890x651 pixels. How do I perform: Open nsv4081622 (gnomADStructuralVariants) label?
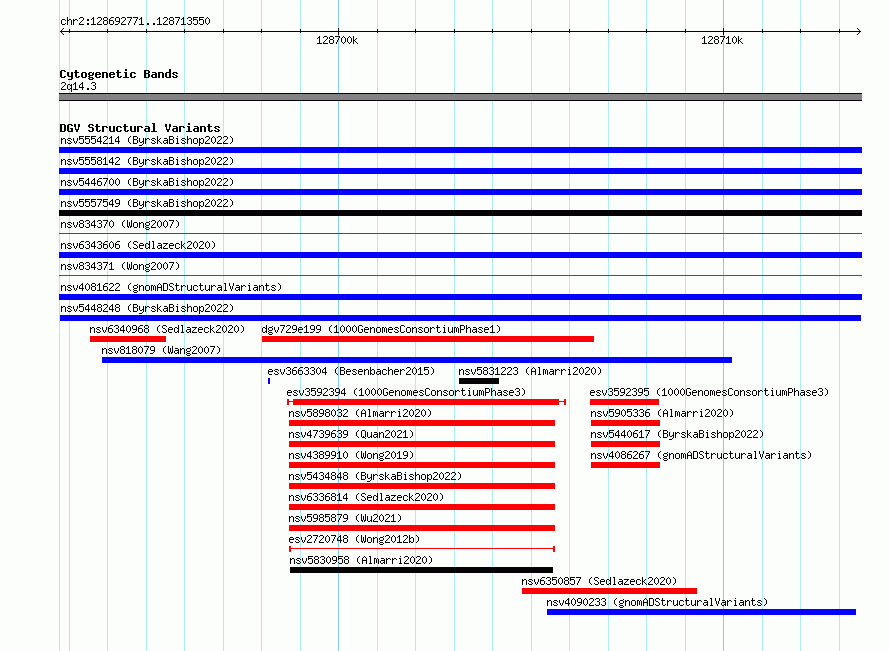click(171, 287)
